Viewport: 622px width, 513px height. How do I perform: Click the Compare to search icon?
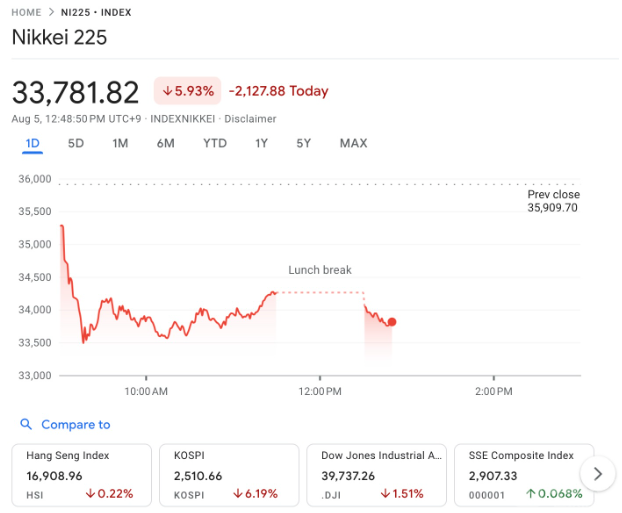click(26, 425)
